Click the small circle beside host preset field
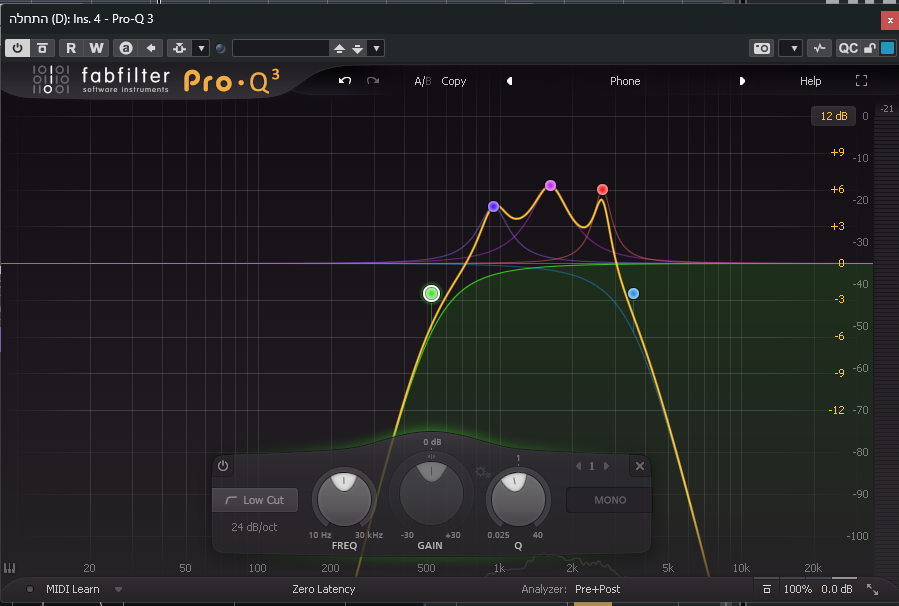This screenshot has height=606, width=899. point(221,49)
